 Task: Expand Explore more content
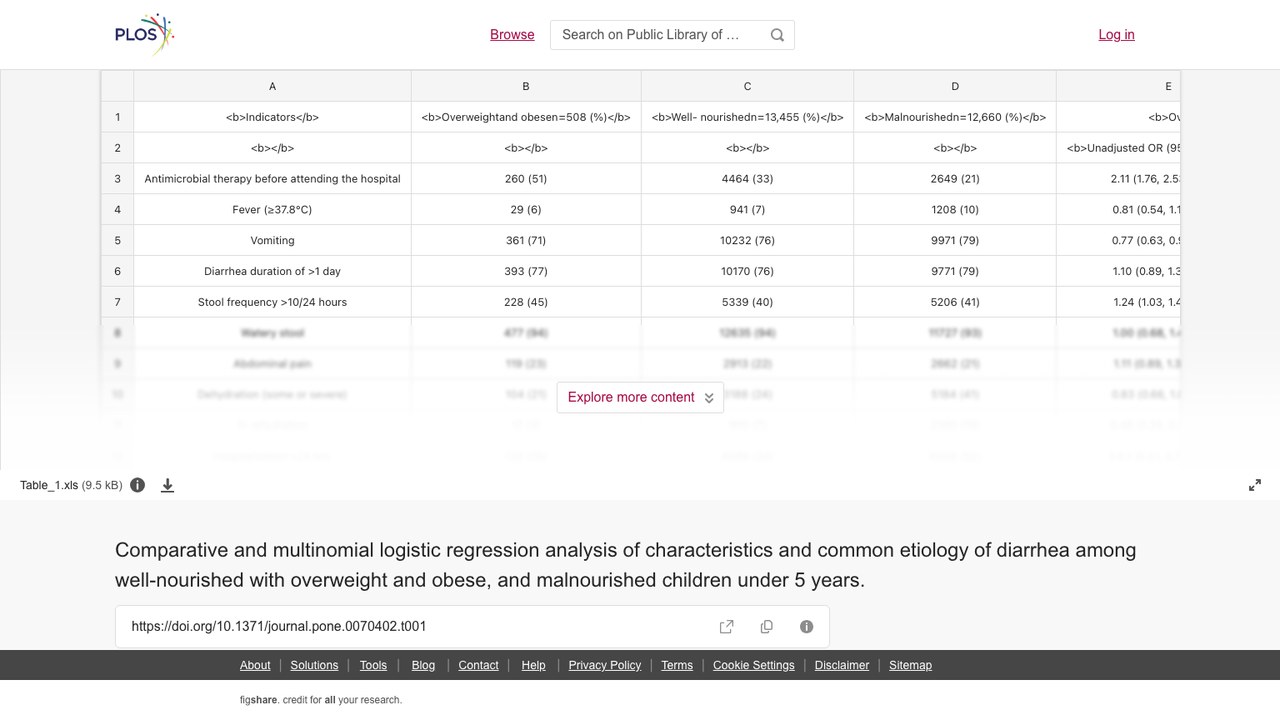(x=640, y=397)
